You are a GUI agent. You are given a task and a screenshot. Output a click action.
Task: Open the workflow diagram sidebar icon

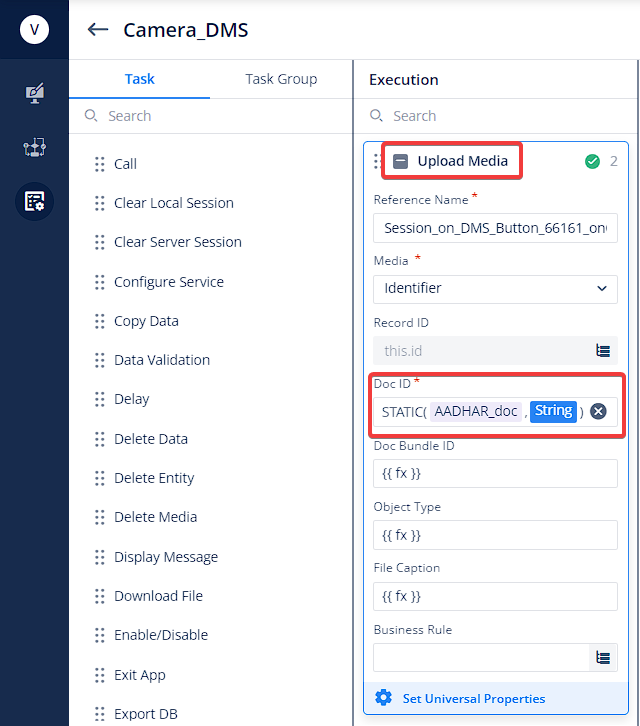34,147
